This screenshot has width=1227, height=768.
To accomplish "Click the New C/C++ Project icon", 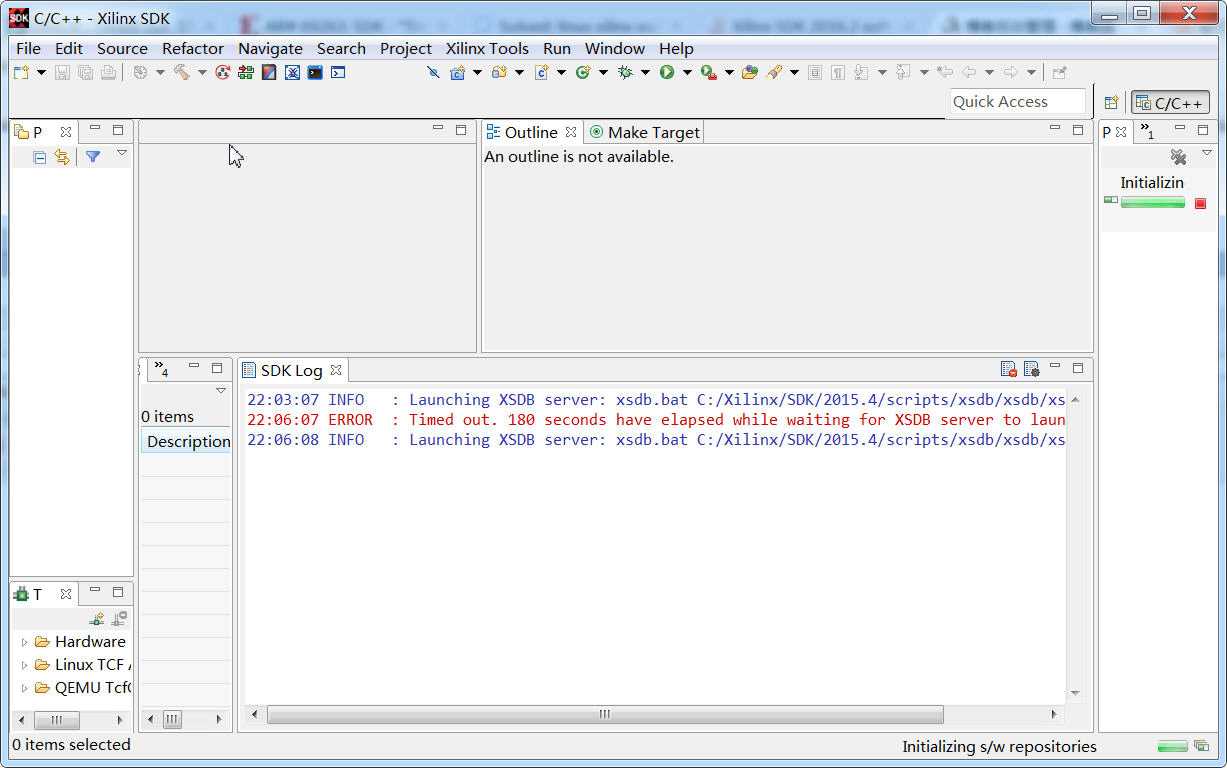I will coord(458,72).
